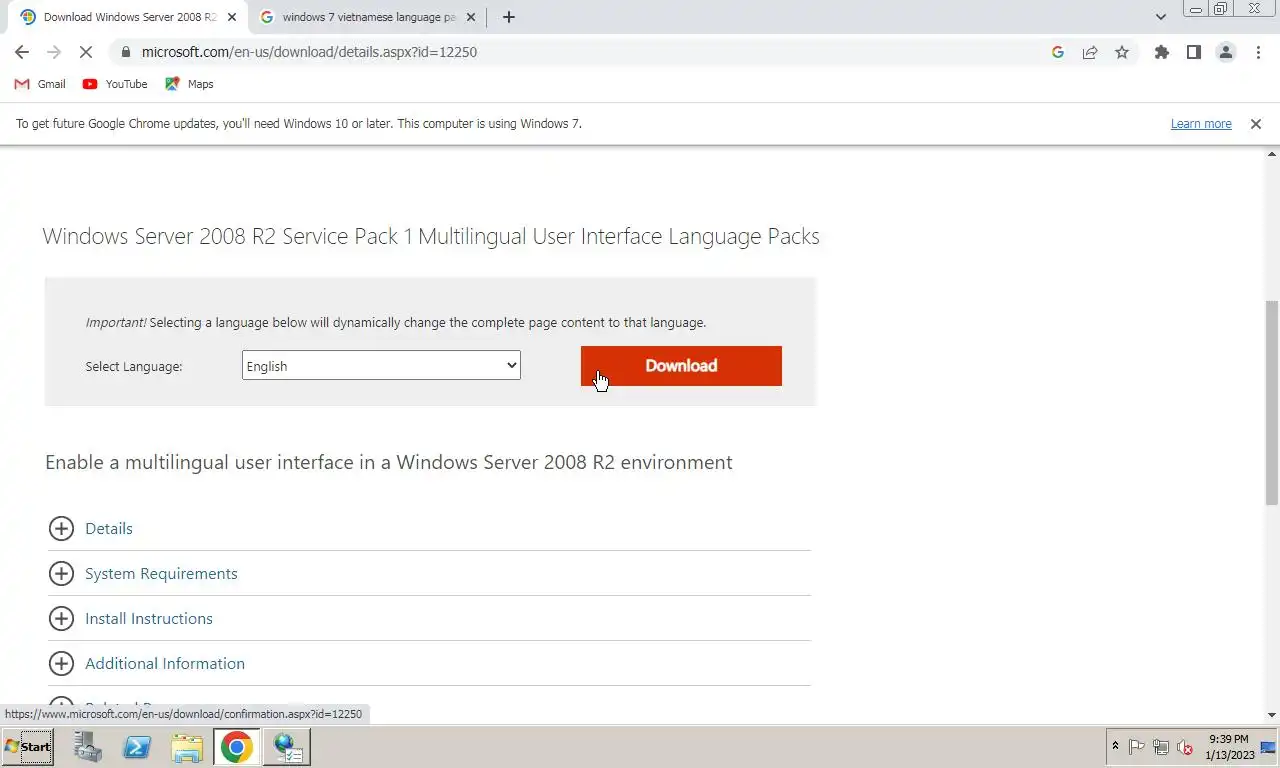Stop loading the page
The image size is (1280, 768).
tap(86, 52)
